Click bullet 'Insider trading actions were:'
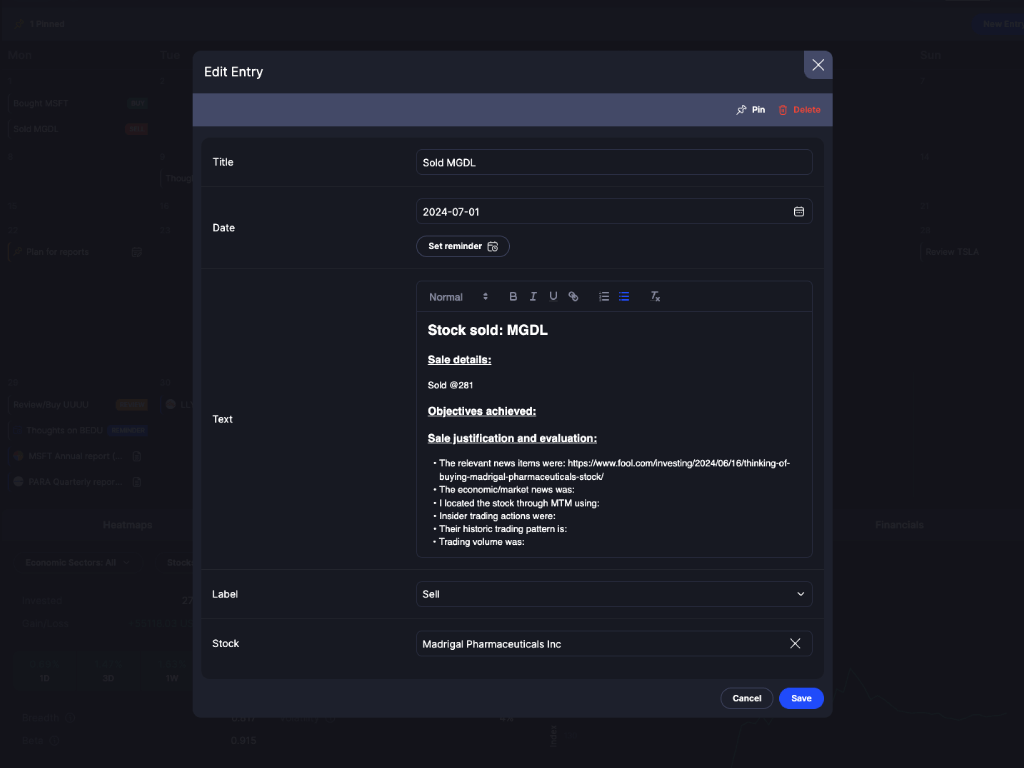Screen dimensions: 1024x768 pyautogui.click(x=497, y=516)
